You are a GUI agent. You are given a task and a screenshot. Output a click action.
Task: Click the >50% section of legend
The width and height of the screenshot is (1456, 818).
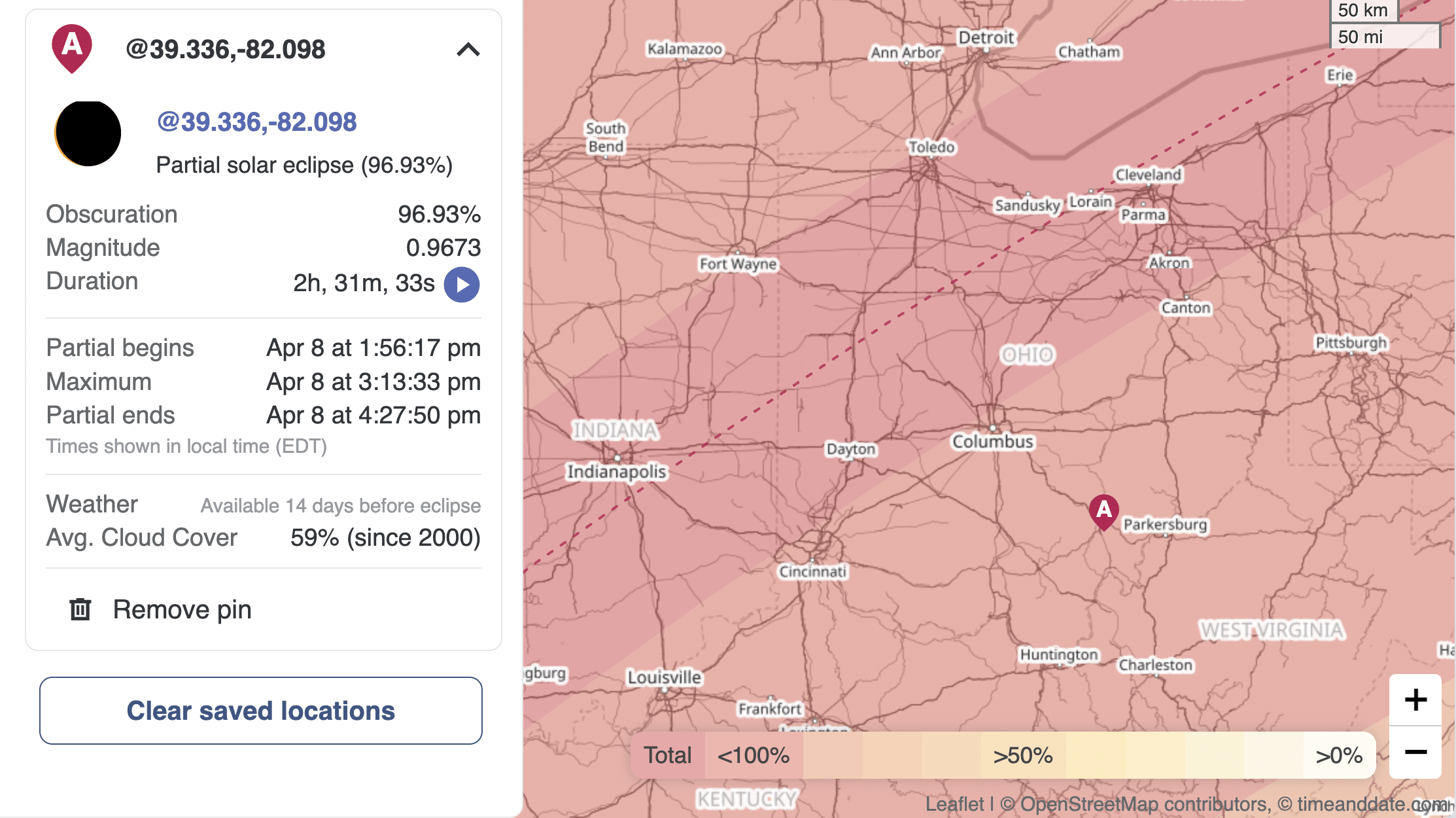pyautogui.click(x=1022, y=755)
